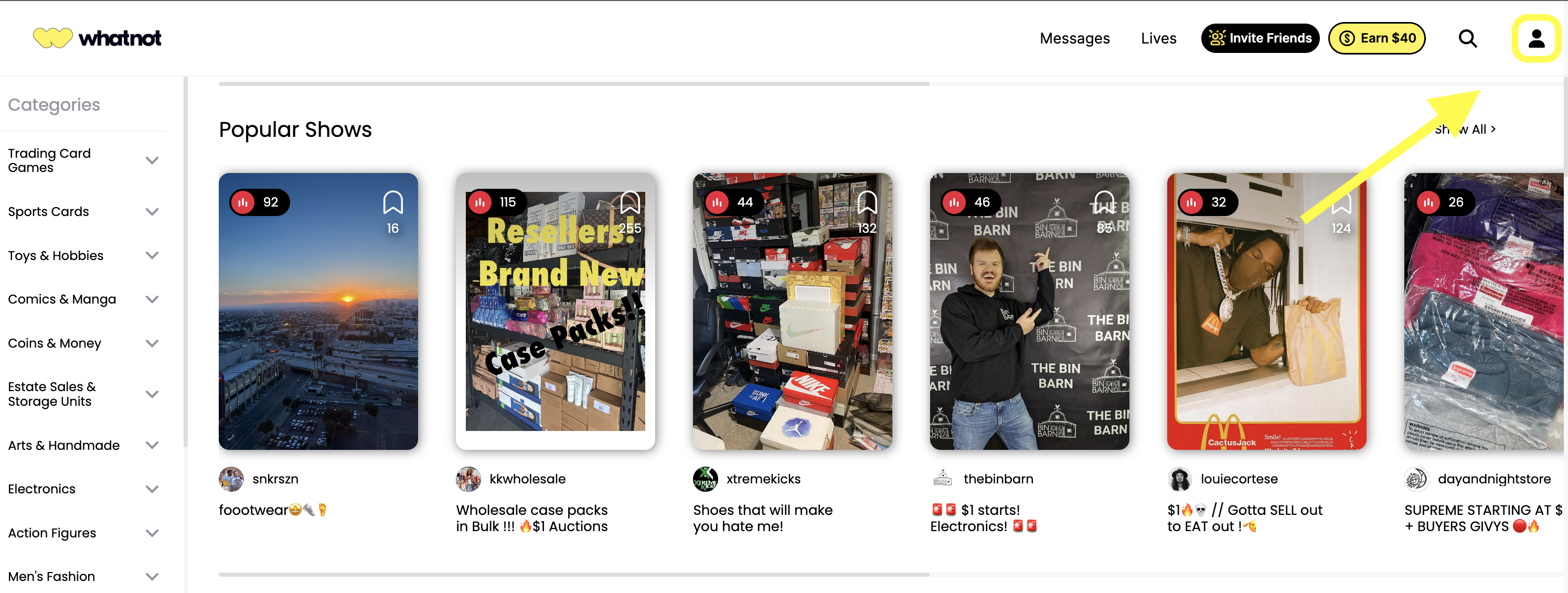Open the search magnifier icon
The width and height of the screenshot is (1568, 593).
point(1468,38)
